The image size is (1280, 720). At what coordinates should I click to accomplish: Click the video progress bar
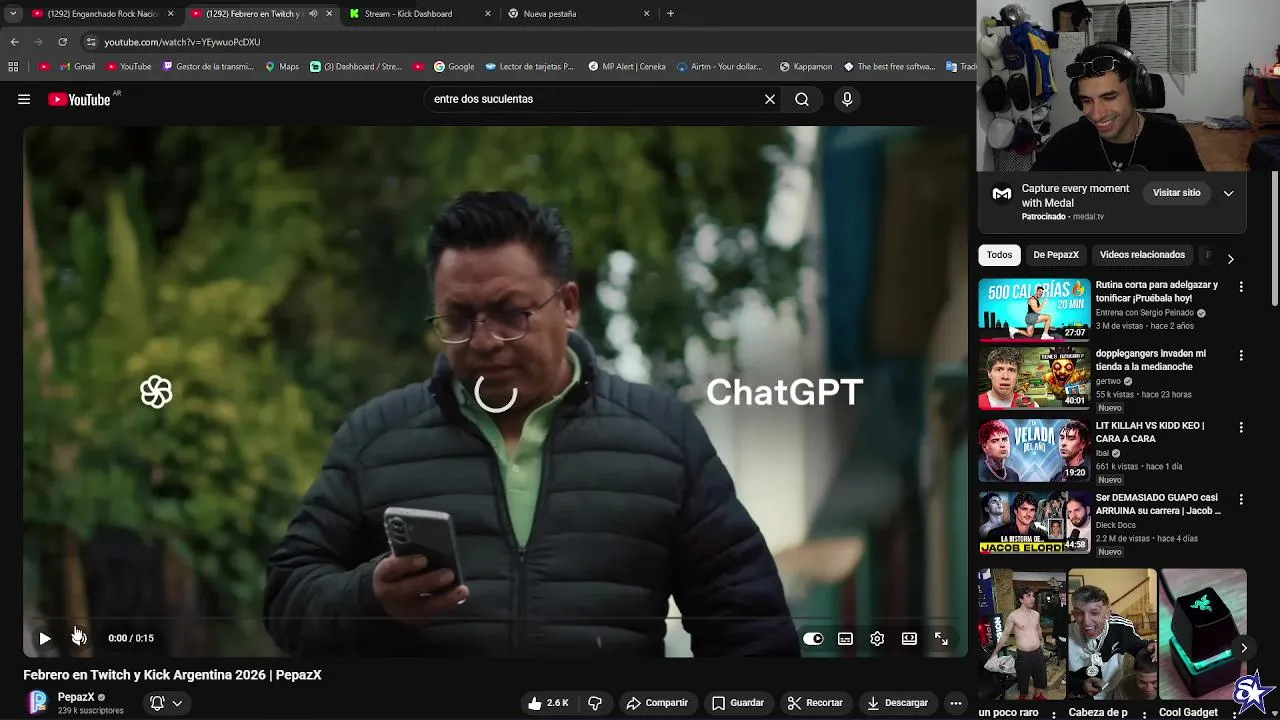(x=495, y=619)
